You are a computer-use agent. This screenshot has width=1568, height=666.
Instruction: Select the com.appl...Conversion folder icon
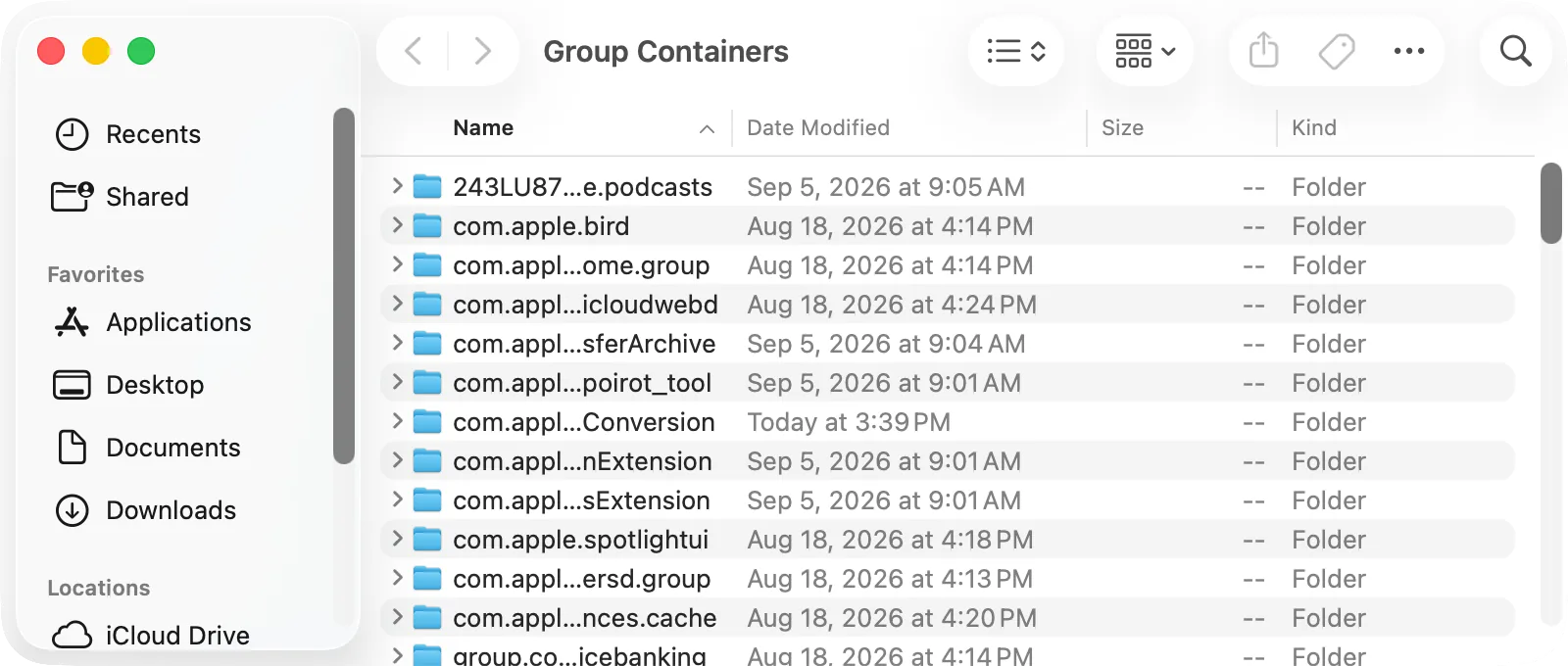427,421
